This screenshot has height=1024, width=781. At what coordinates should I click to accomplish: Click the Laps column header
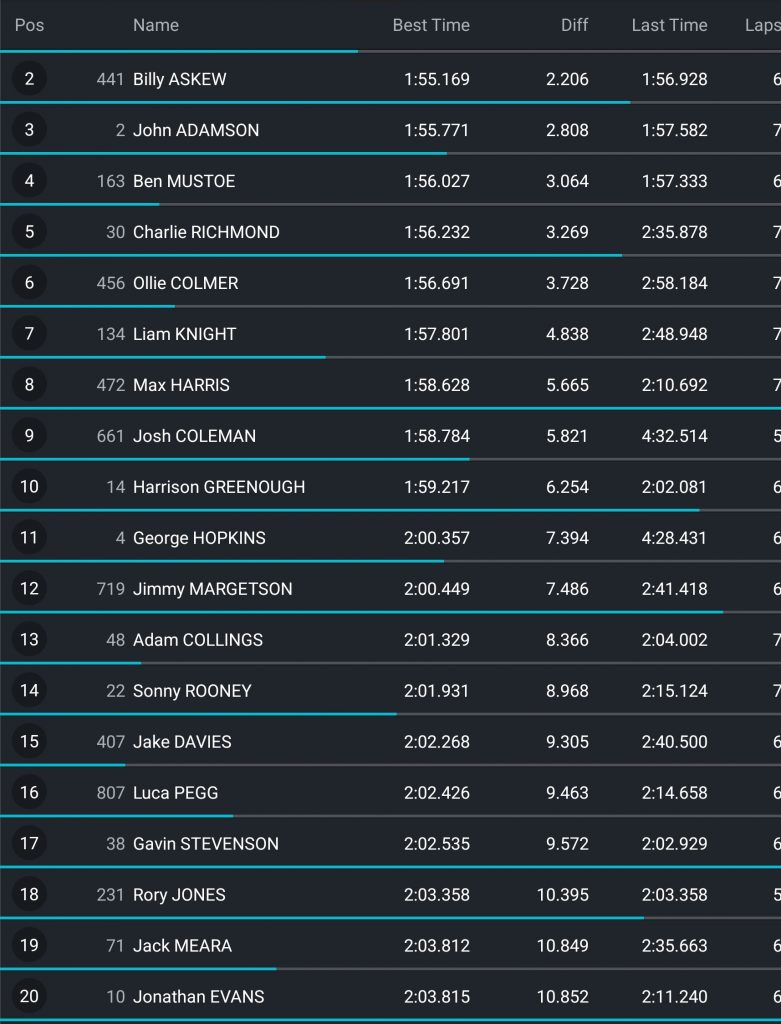[762, 25]
